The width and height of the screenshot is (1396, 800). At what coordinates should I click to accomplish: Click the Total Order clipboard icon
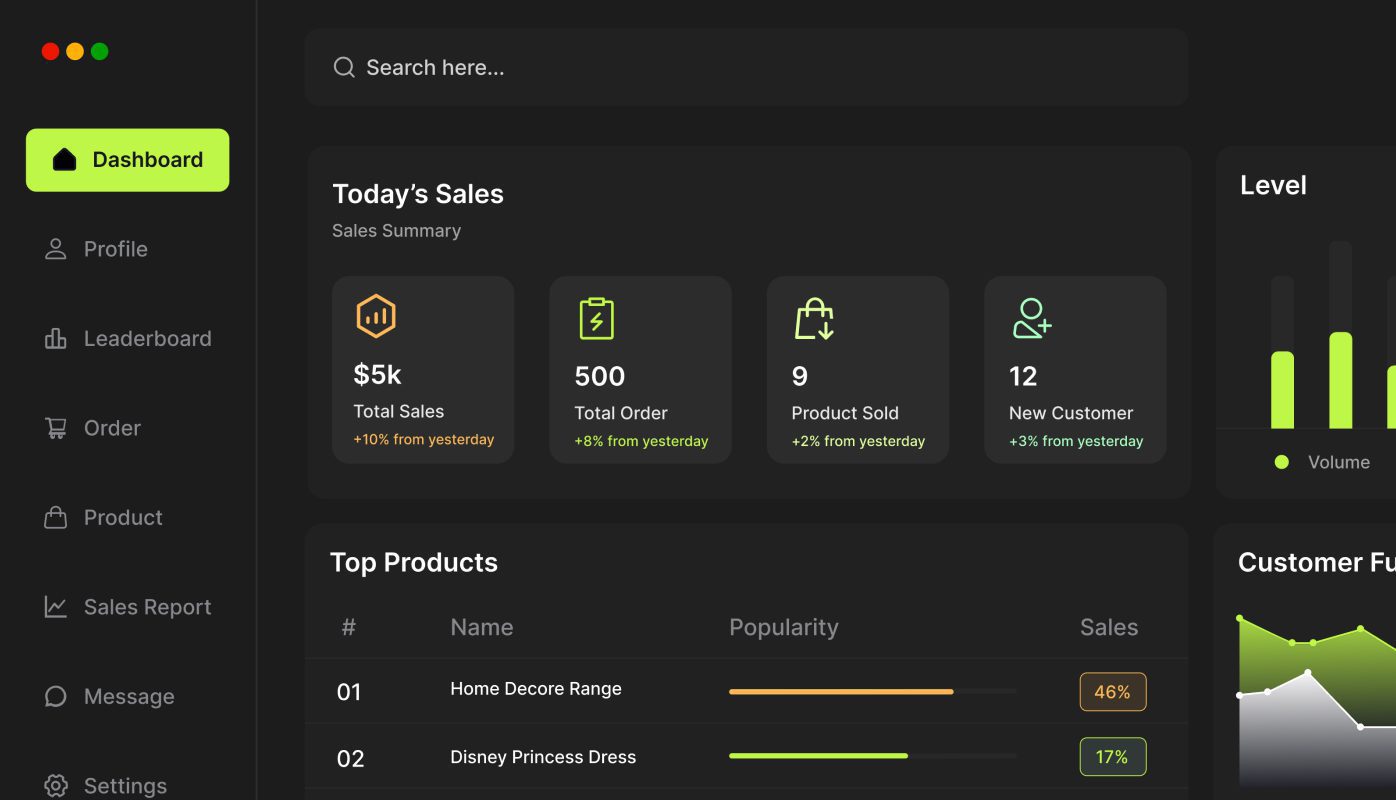coord(597,318)
